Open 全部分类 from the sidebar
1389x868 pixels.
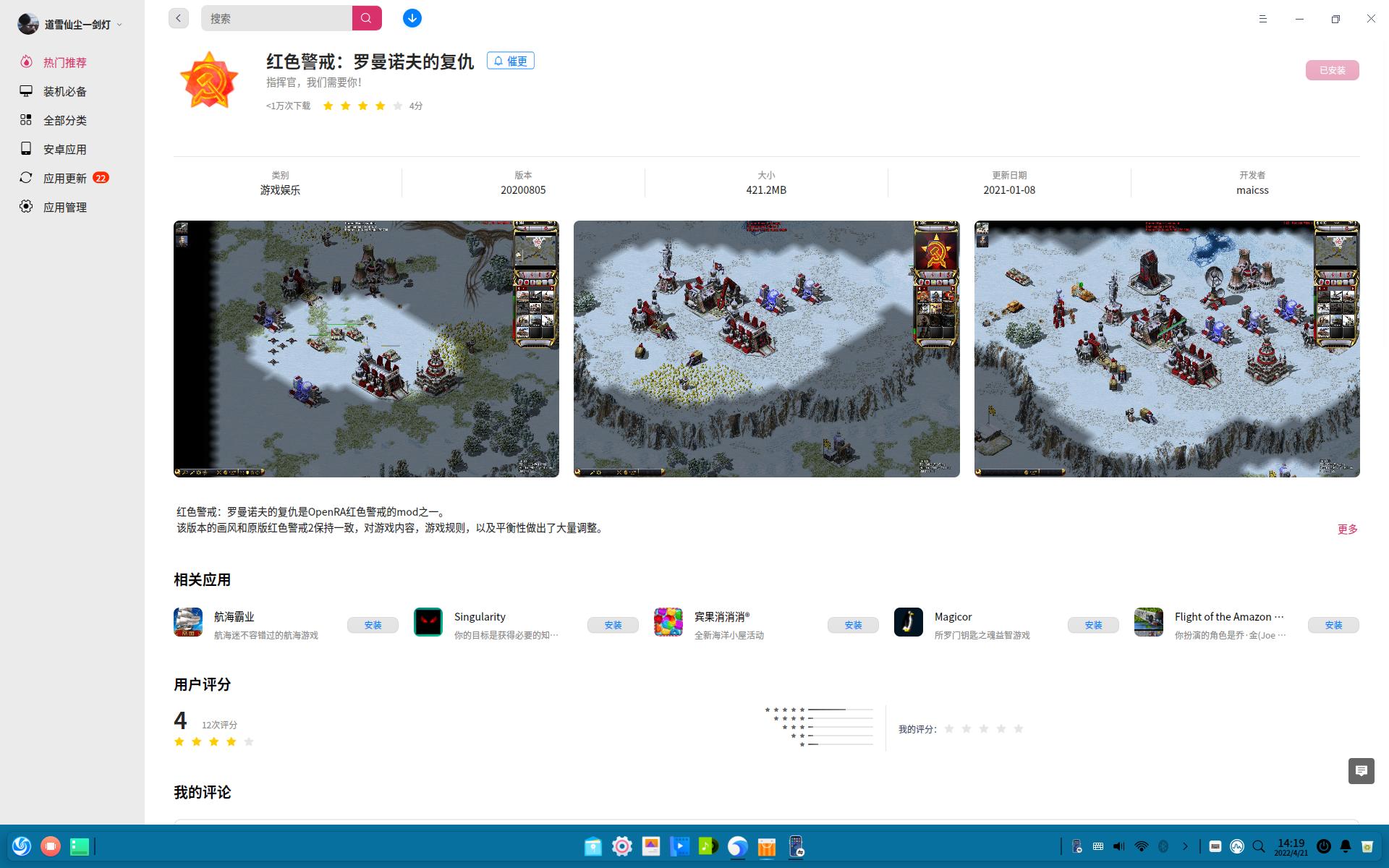click(x=64, y=120)
